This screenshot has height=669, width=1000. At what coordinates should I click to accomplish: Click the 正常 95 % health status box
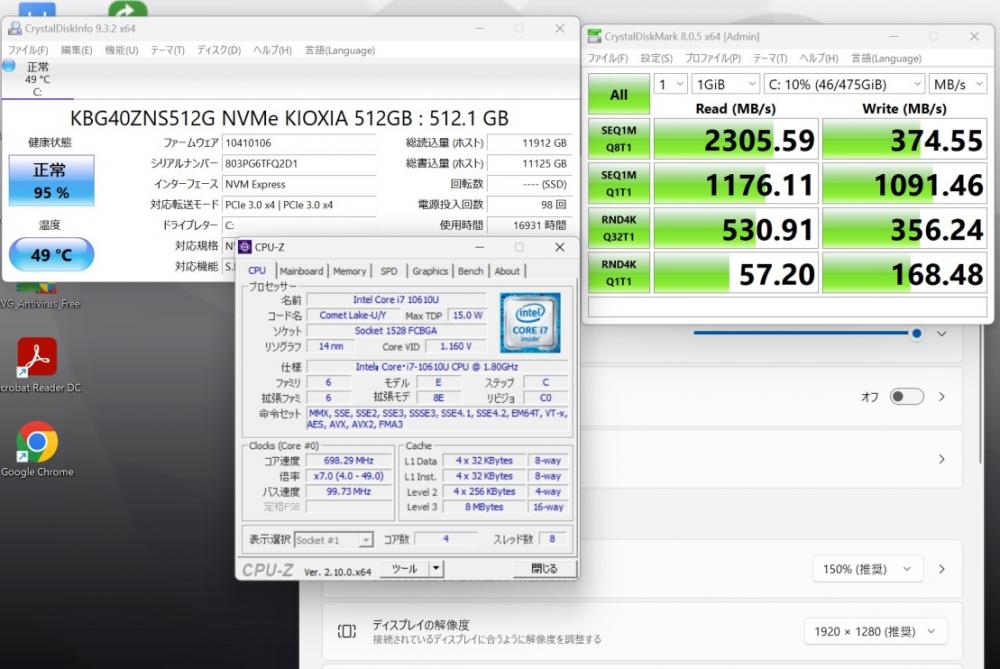[x=51, y=181]
